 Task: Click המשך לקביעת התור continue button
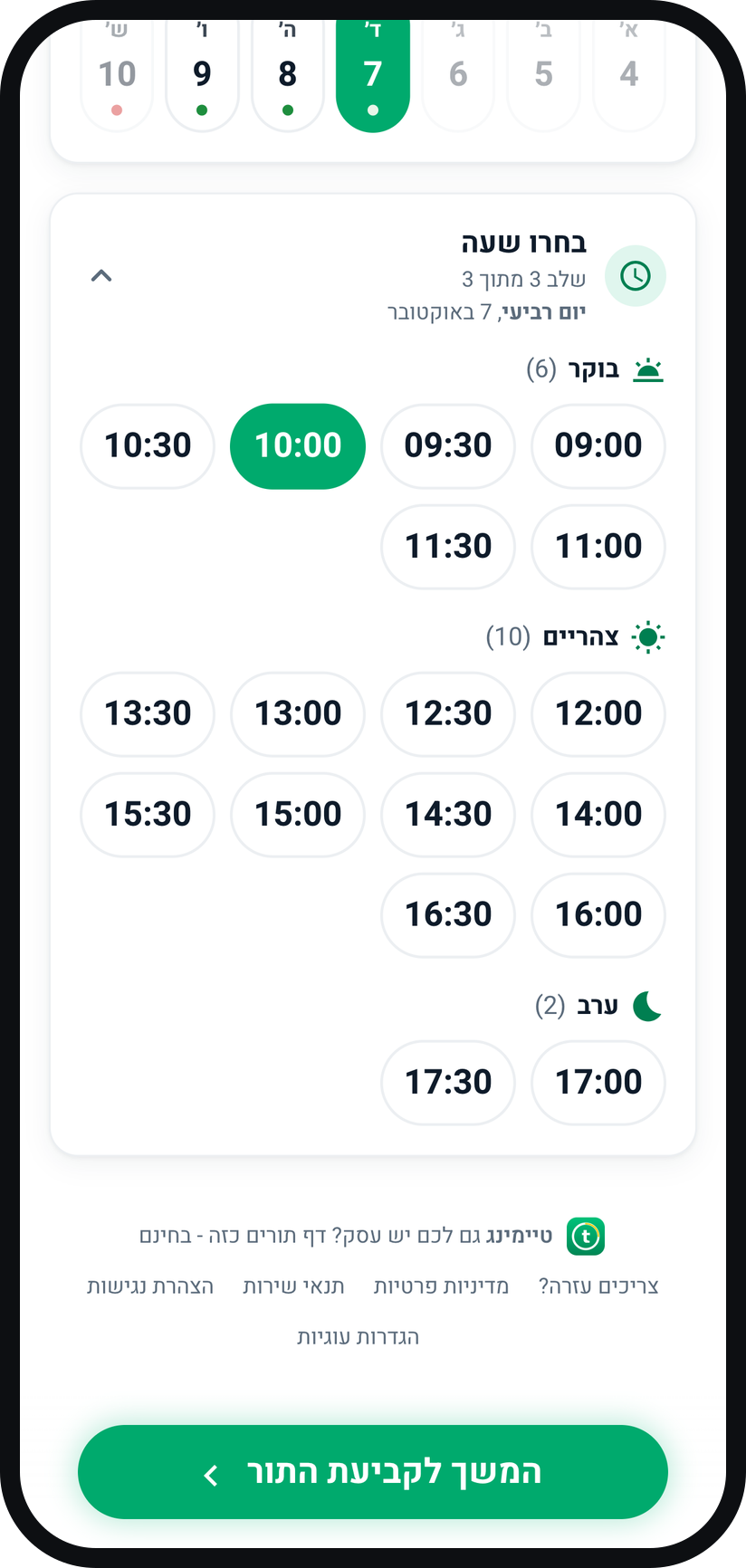click(373, 1472)
